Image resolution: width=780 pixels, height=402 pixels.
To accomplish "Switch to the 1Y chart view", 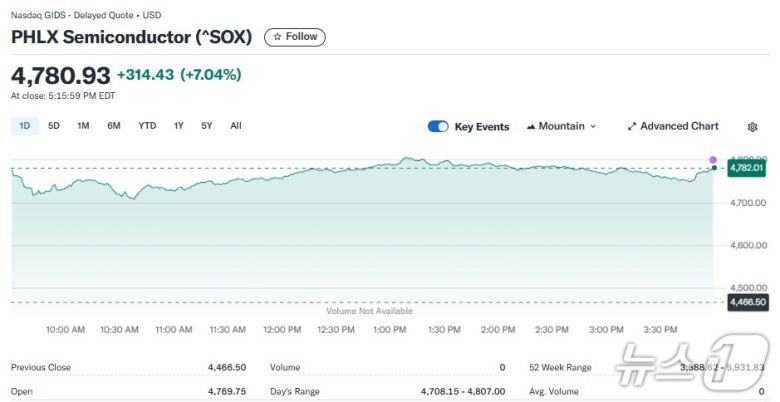I will click(179, 126).
